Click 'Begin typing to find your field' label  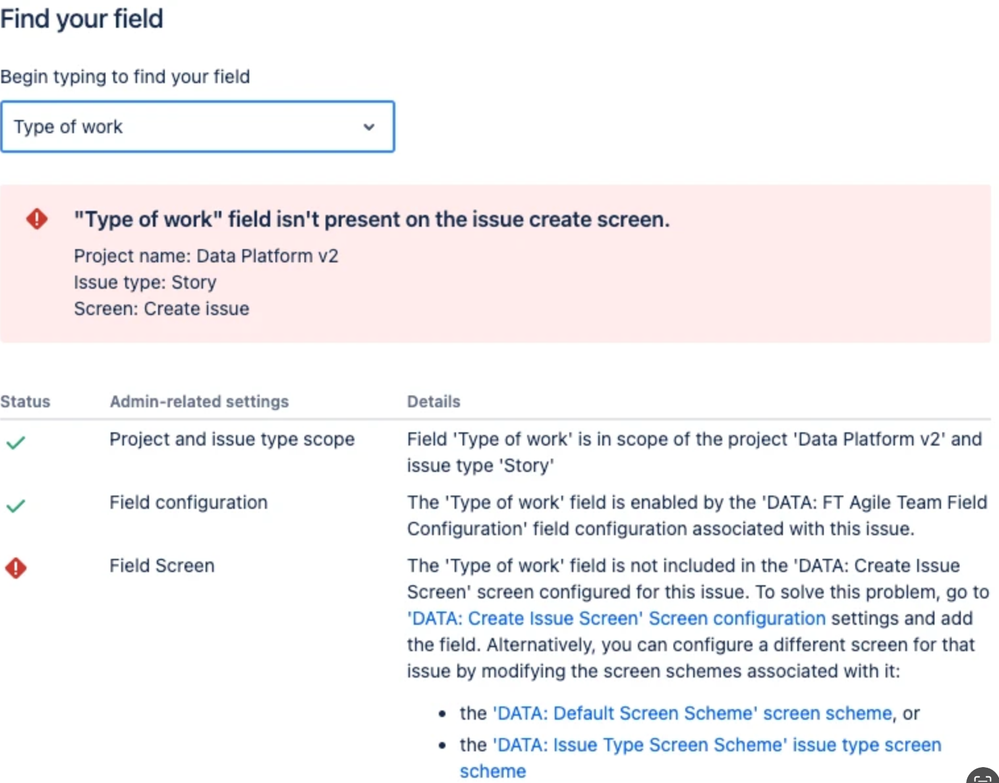125,77
